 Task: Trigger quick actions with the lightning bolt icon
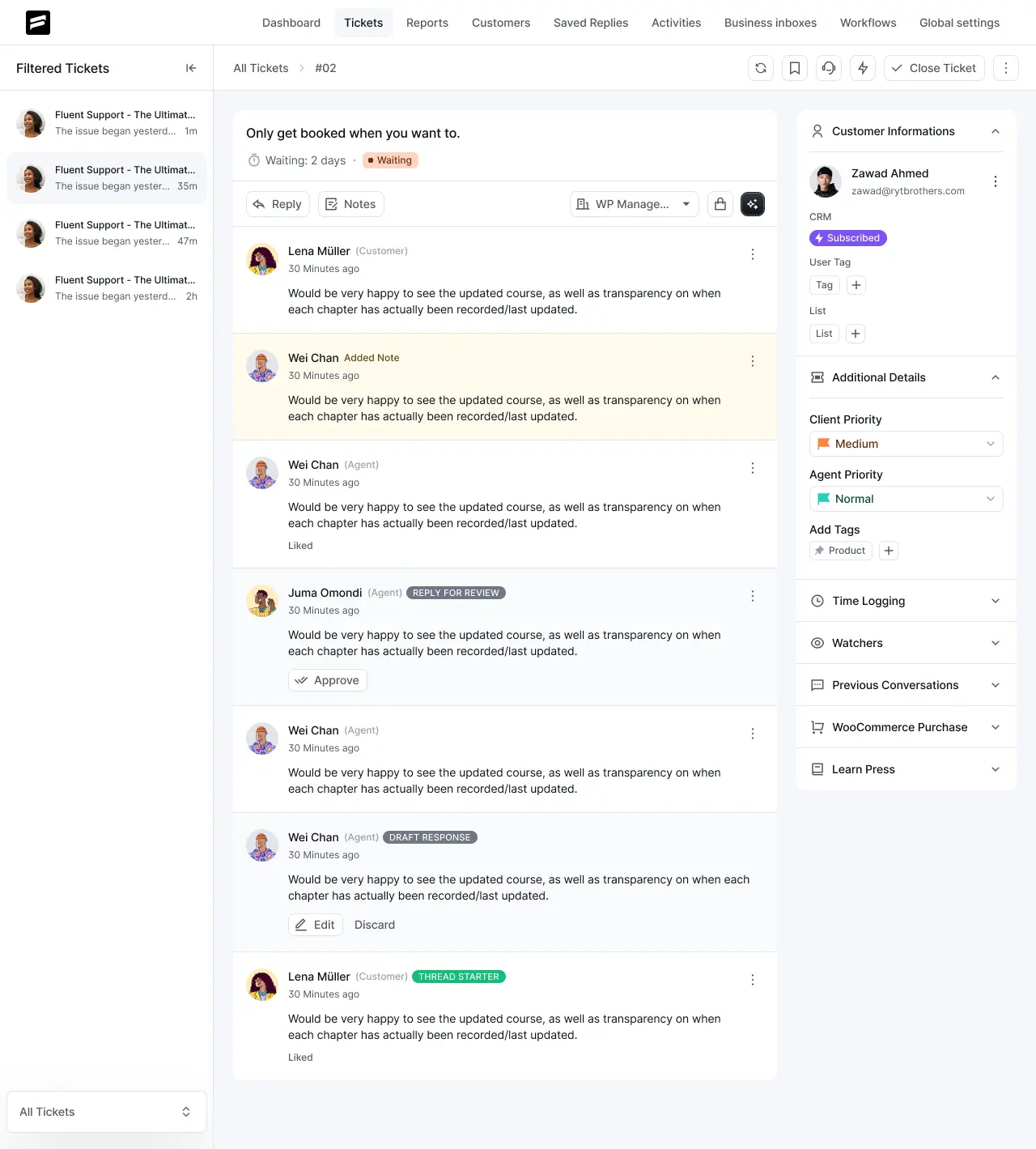click(x=862, y=68)
